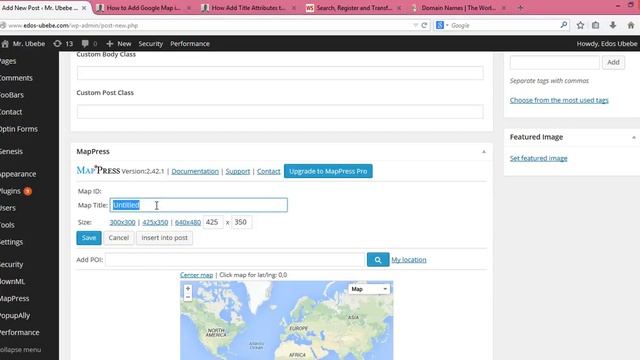Open the Map type dropdown
Image resolution: width=640 pixels, height=360 pixels.
369,289
